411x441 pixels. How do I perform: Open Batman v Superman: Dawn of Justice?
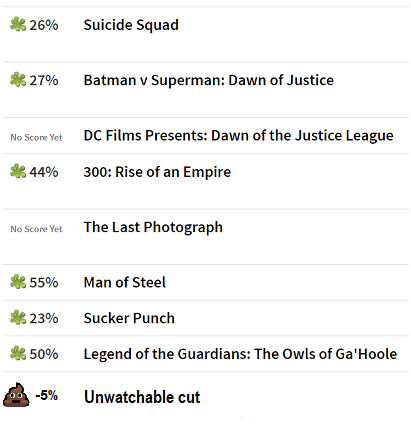point(209,80)
